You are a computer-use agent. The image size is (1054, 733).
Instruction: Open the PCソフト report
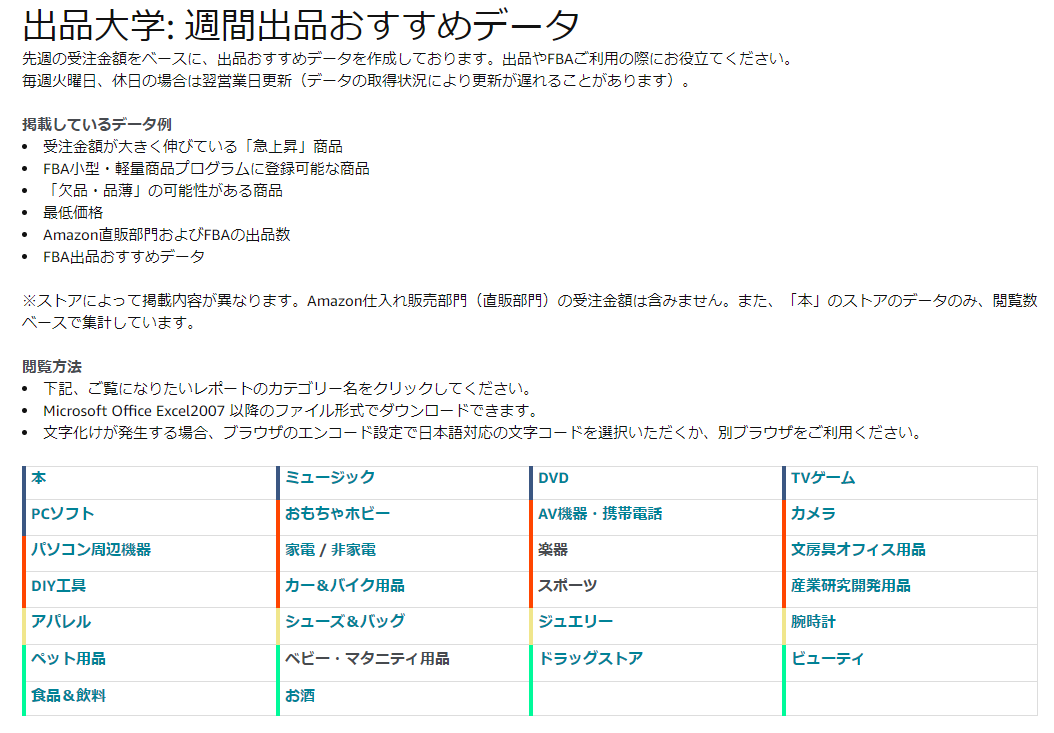click(x=62, y=514)
